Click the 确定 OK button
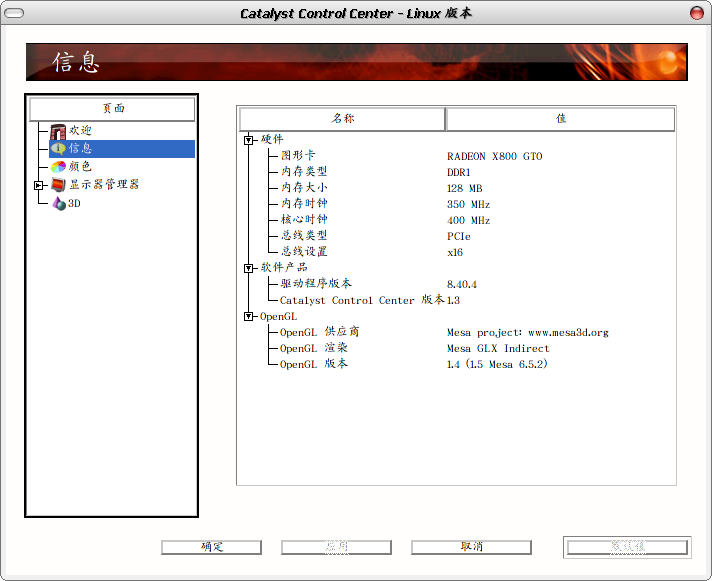This screenshot has width=712, height=581. (211, 547)
